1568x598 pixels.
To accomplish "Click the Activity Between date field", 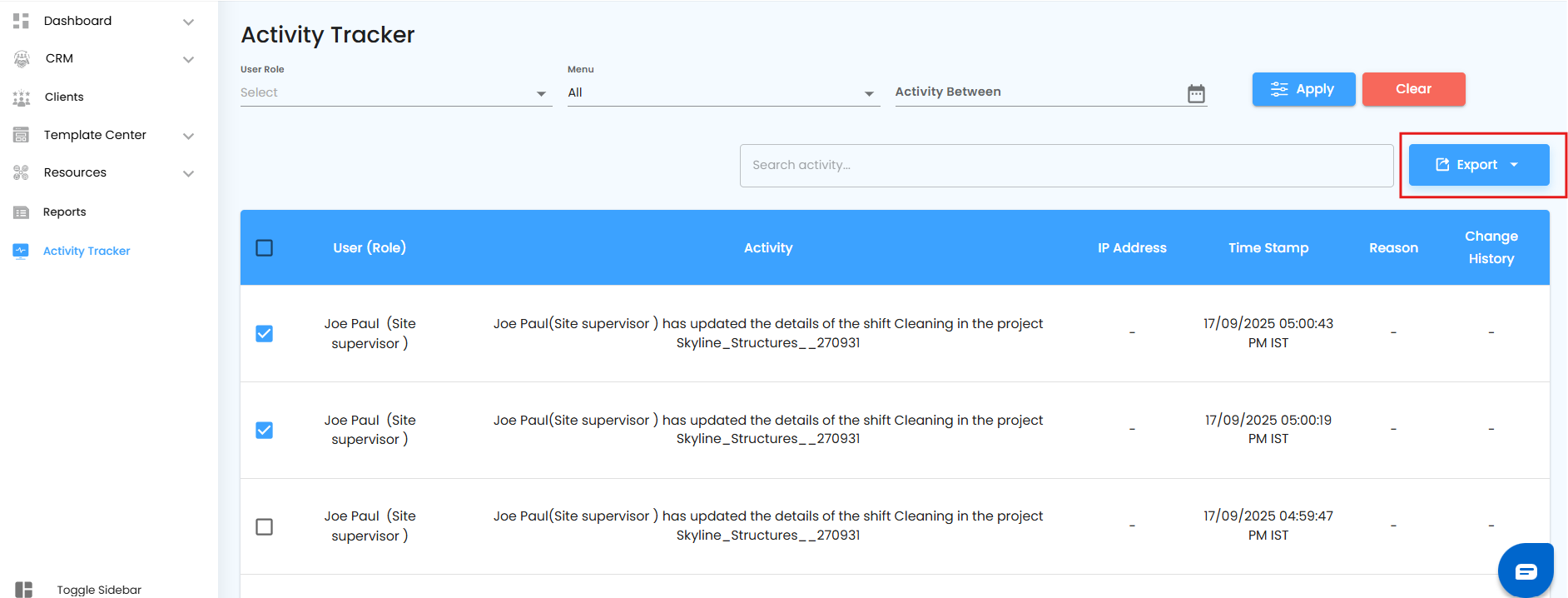I will pyautogui.click(x=1050, y=92).
